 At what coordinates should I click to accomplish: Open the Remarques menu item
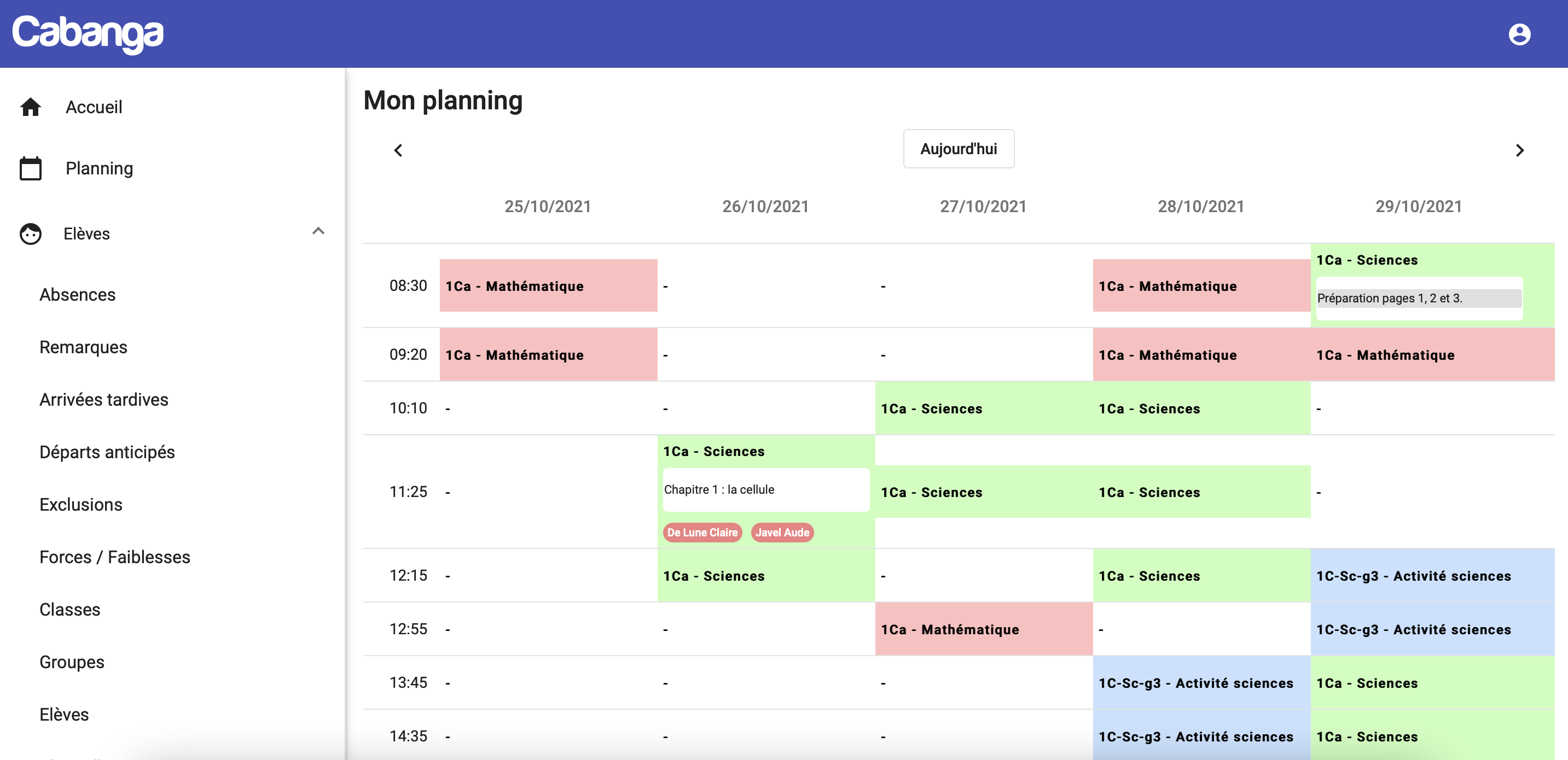(83, 347)
